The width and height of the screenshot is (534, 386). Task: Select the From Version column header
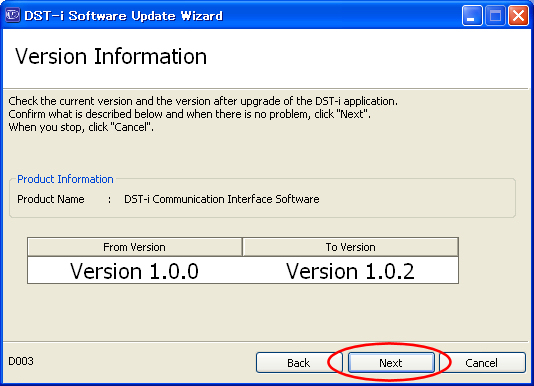pos(135,247)
